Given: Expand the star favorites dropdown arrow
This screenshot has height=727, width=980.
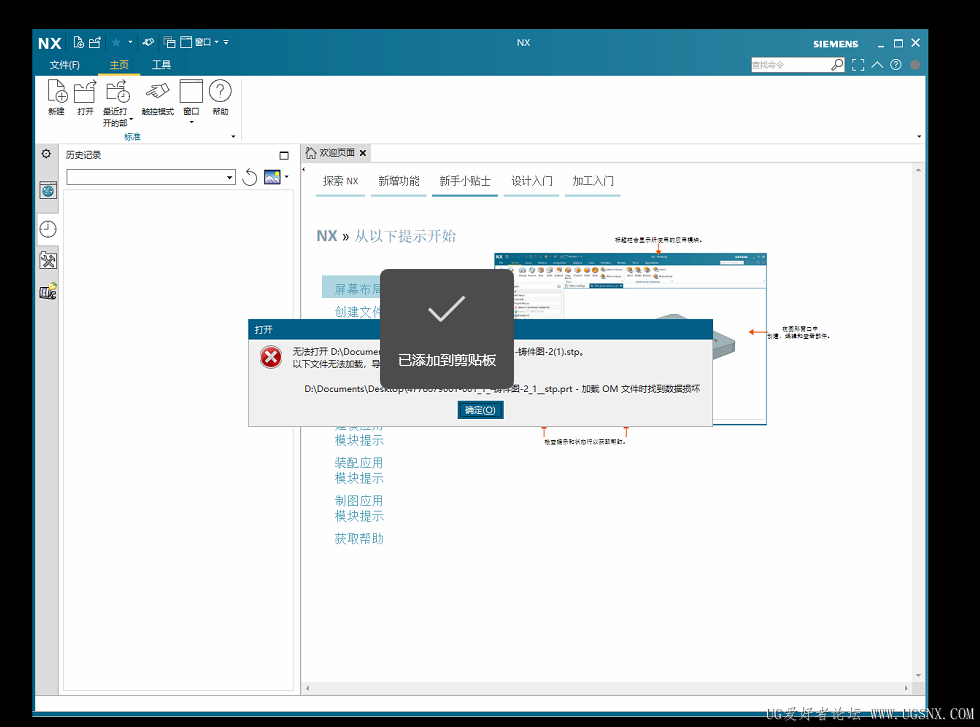Looking at the screenshot, I should [130, 43].
